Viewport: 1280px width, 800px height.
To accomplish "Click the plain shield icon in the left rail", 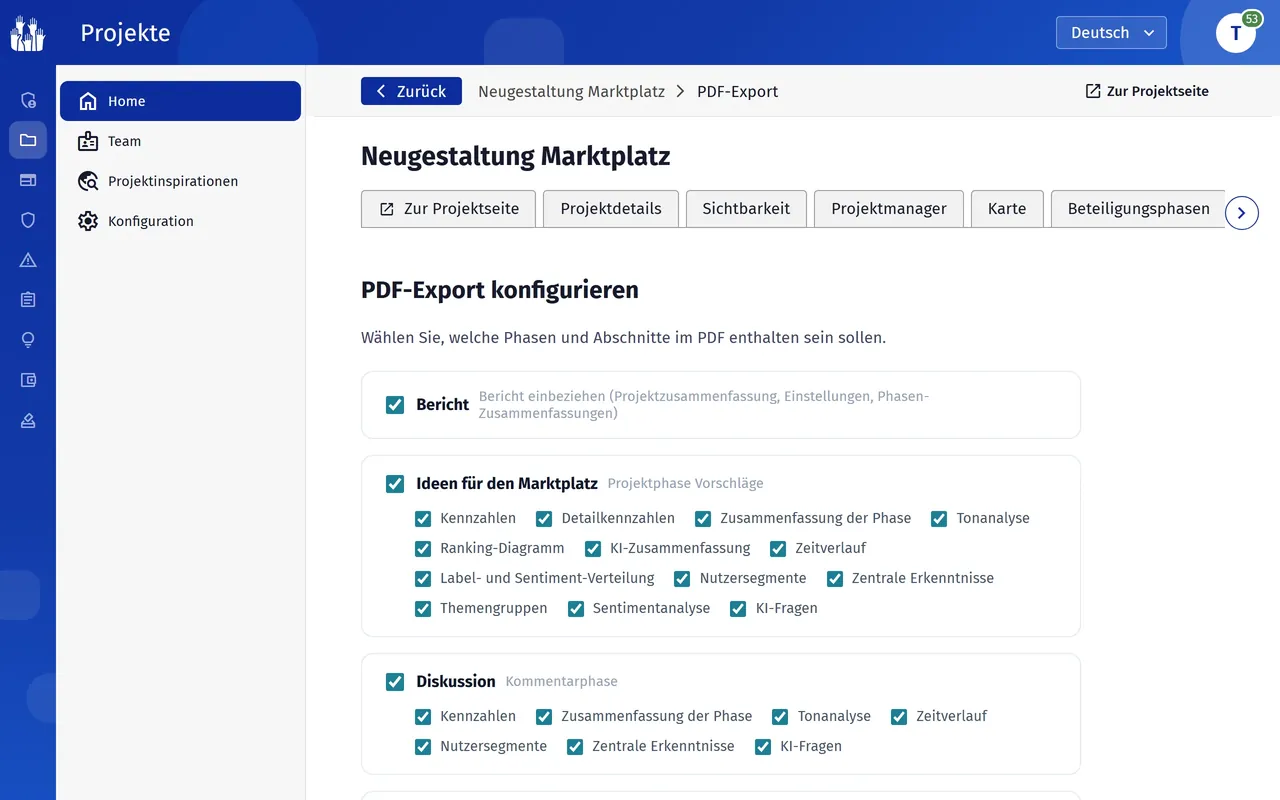I will click(x=28, y=220).
